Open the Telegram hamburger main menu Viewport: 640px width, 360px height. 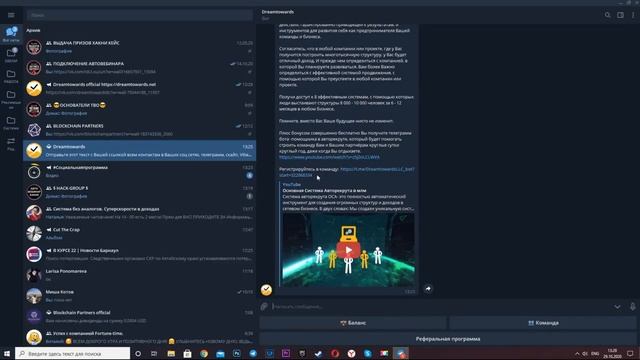click(x=11, y=15)
